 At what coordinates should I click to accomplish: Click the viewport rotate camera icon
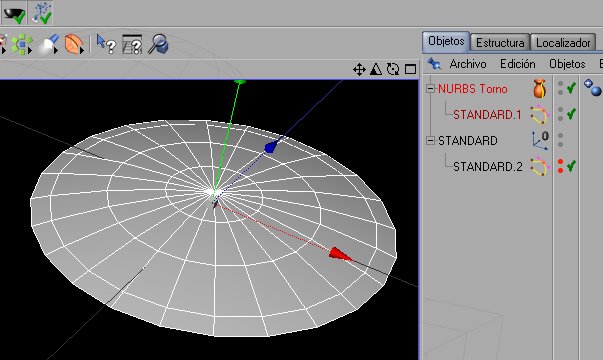(393, 70)
